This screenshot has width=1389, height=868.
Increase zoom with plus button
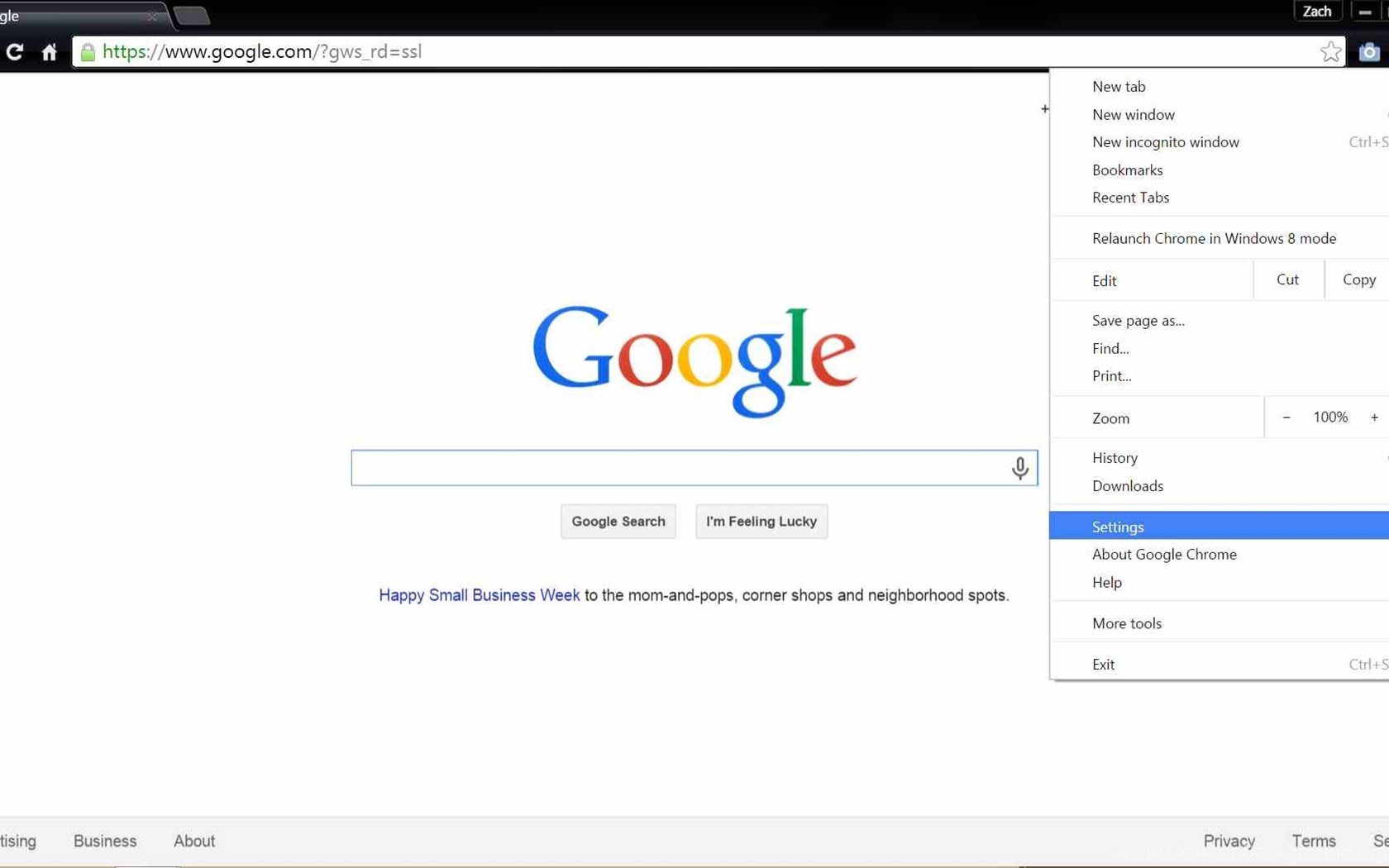(1374, 417)
